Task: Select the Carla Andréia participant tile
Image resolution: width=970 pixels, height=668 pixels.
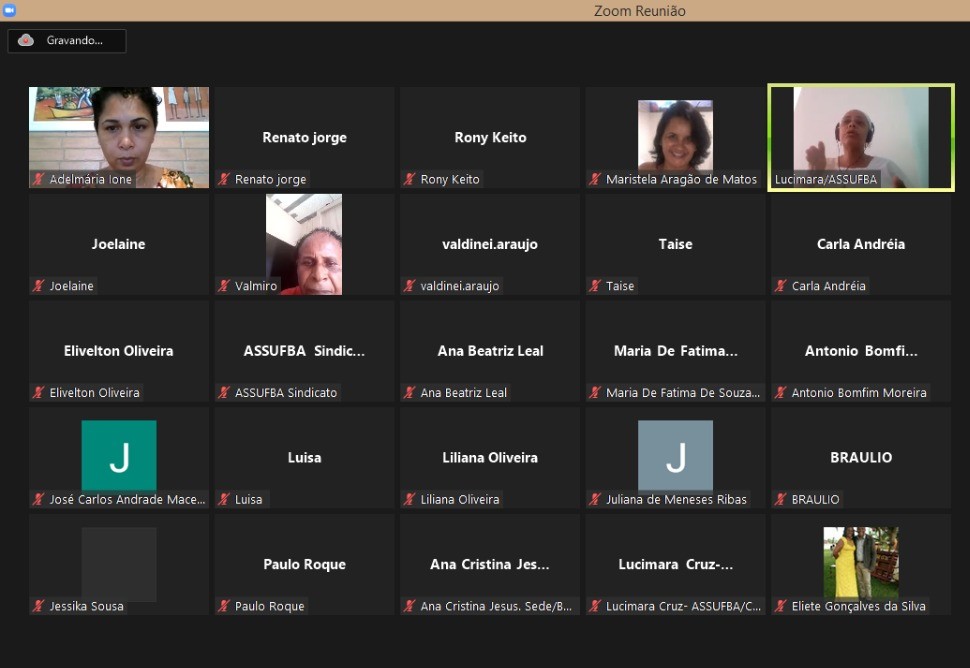Action: (x=861, y=245)
